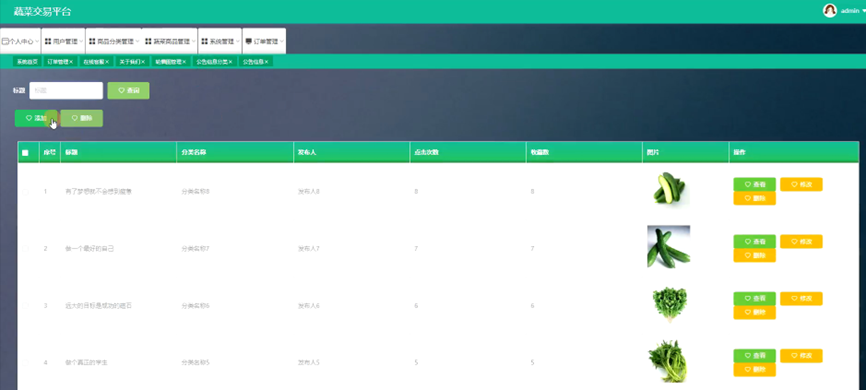Open the leafy greens thumbnail in row 3
The image size is (866, 390).
(x=669, y=304)
